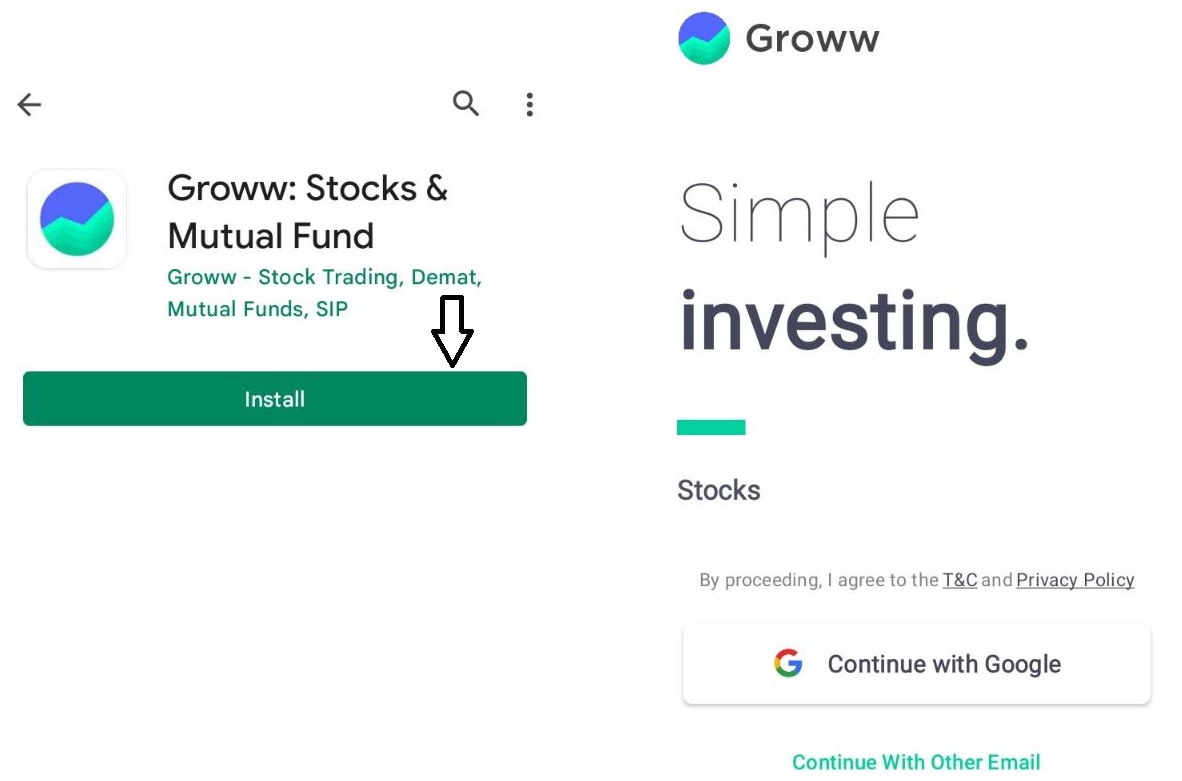Click Continue with Google
Screen dimensions: 1182x781
pos(915,663)
